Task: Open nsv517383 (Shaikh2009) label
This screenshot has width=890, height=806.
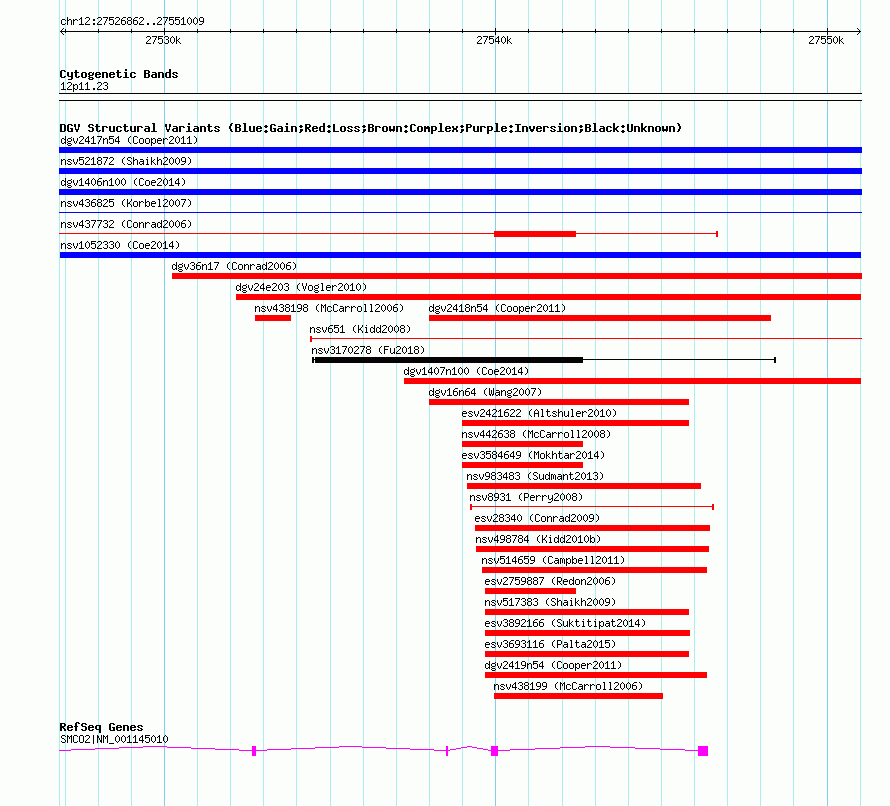Action: tap(550, 602)
